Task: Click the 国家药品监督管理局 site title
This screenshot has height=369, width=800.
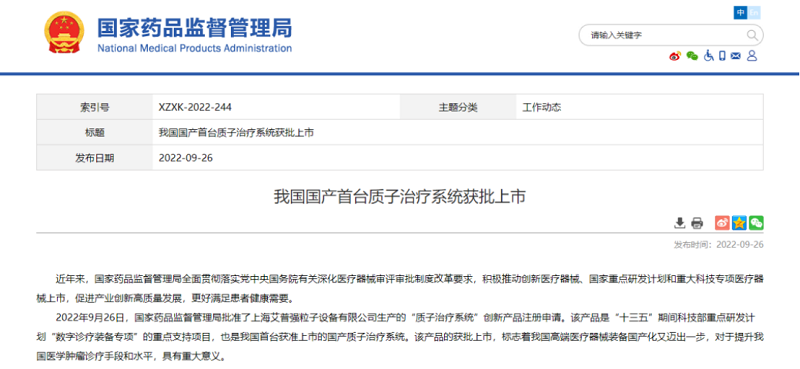Action: pos(194,28)
